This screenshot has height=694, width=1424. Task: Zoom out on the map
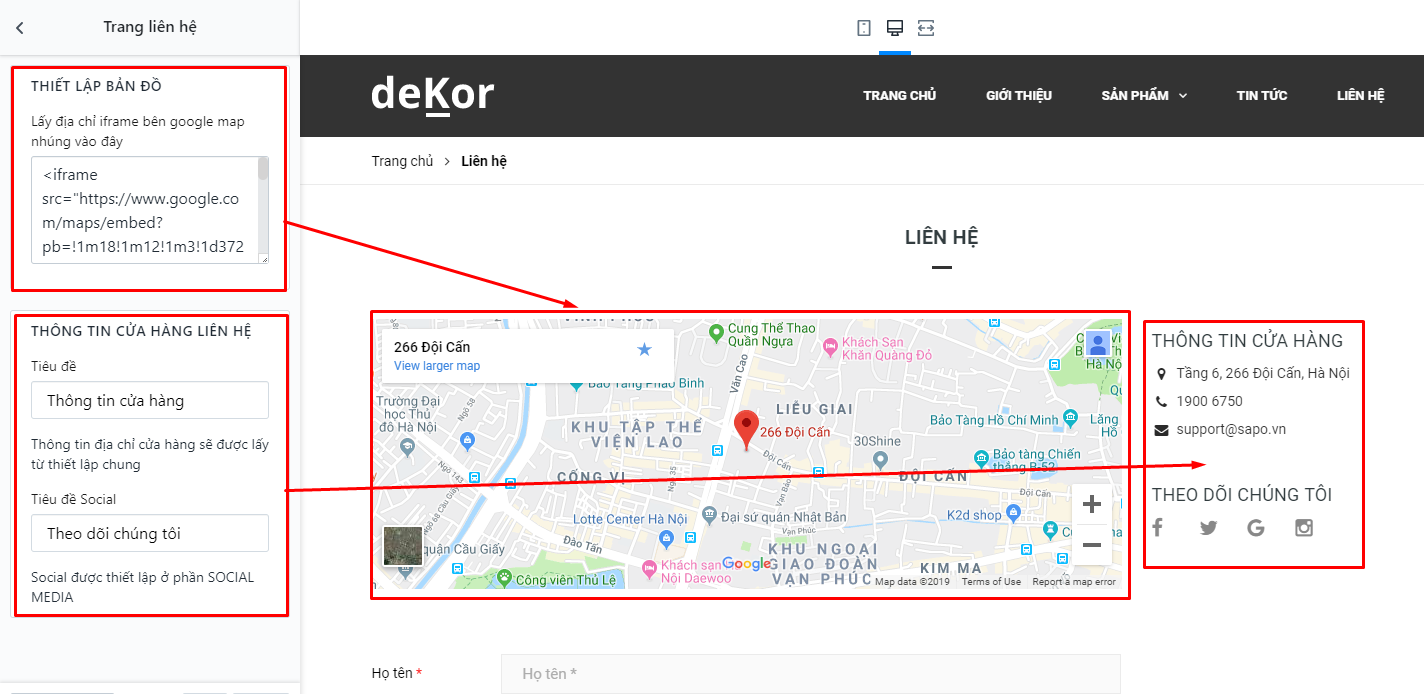[1092, 545]
